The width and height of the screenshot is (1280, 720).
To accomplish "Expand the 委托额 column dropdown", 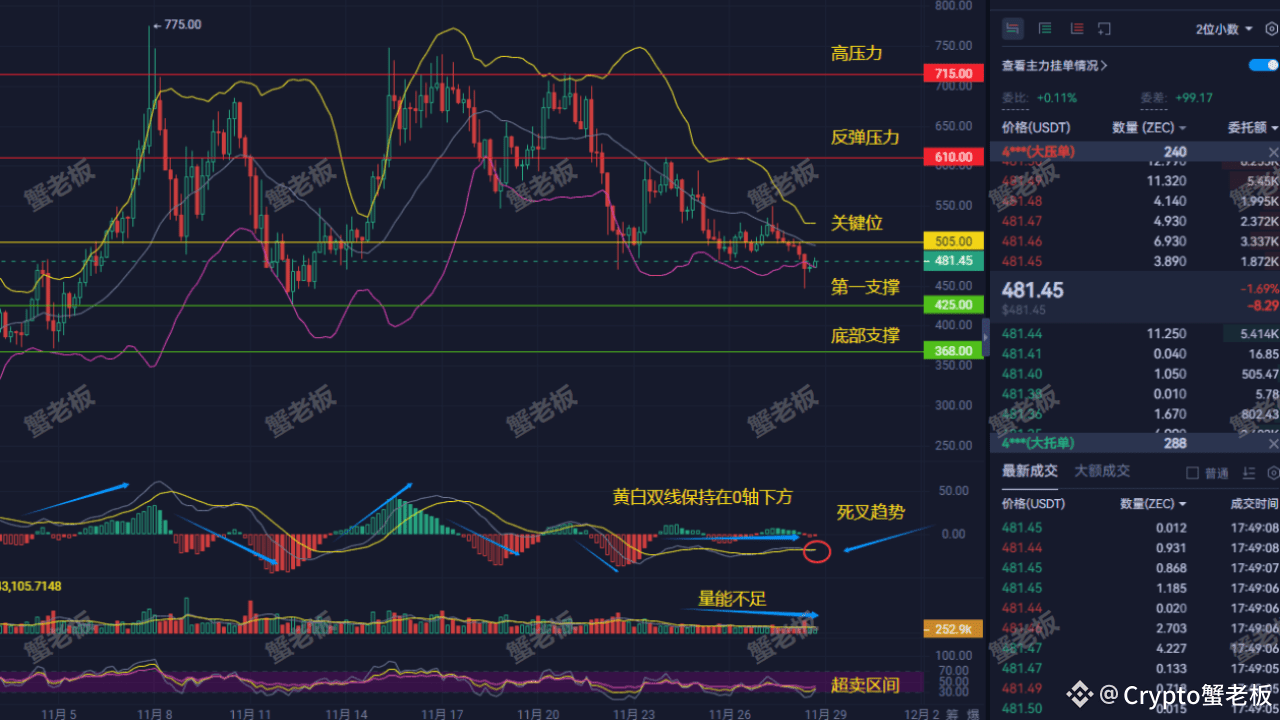I will tap(1253, 128).
